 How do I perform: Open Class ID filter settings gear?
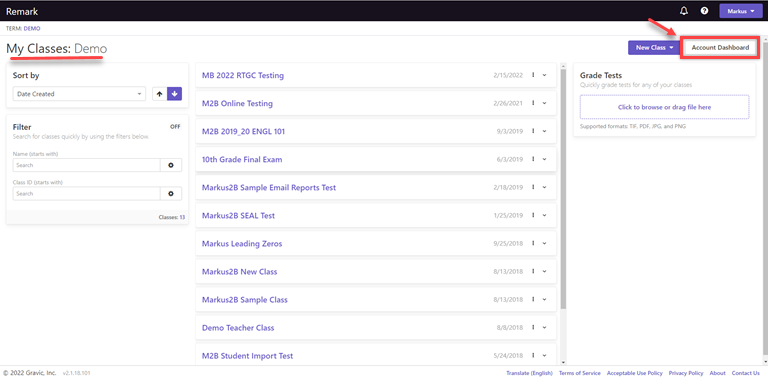(x=171, y=194)
